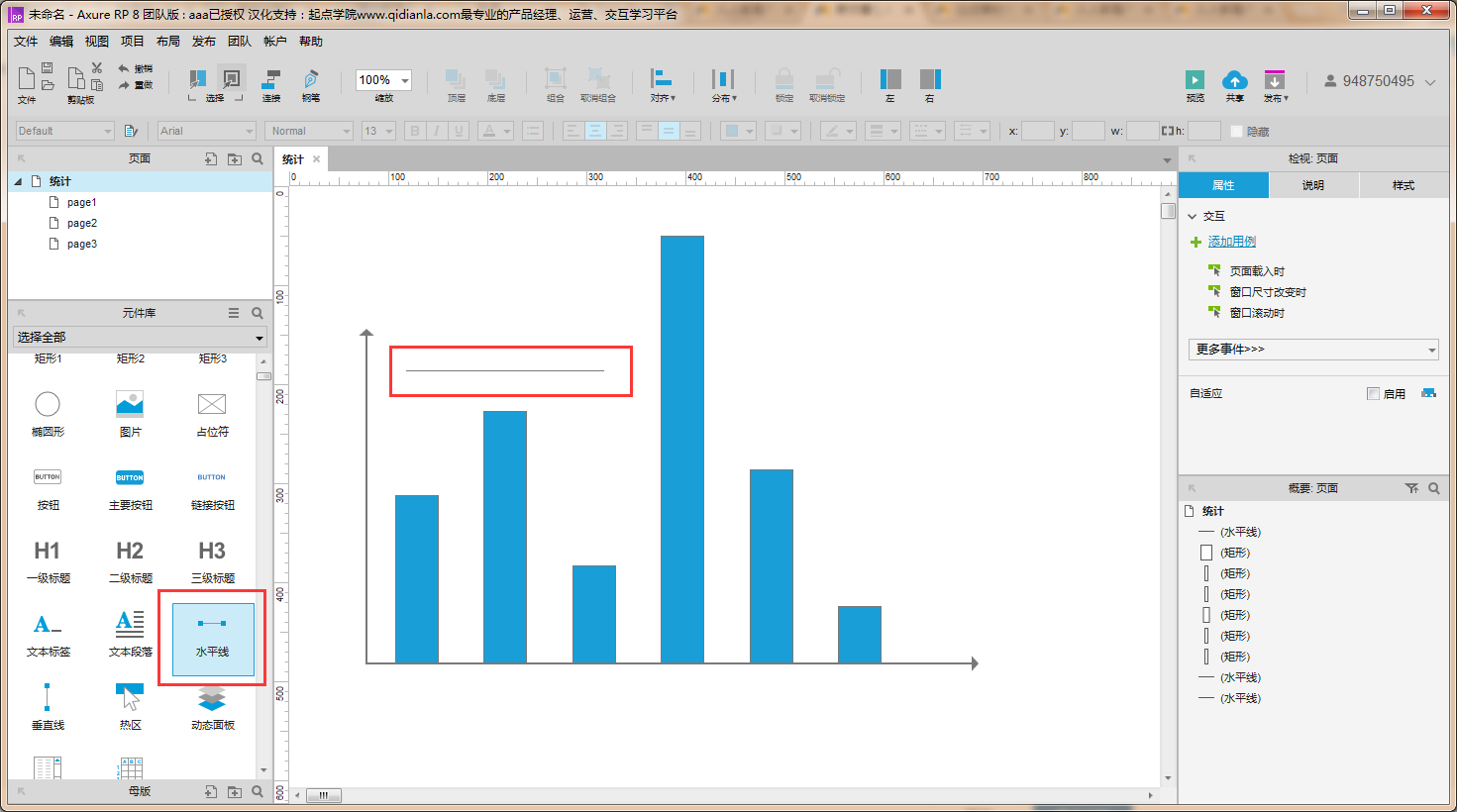Click the filter icon in 概要 panel
1457x812 pixels.
click(1411, 488)
